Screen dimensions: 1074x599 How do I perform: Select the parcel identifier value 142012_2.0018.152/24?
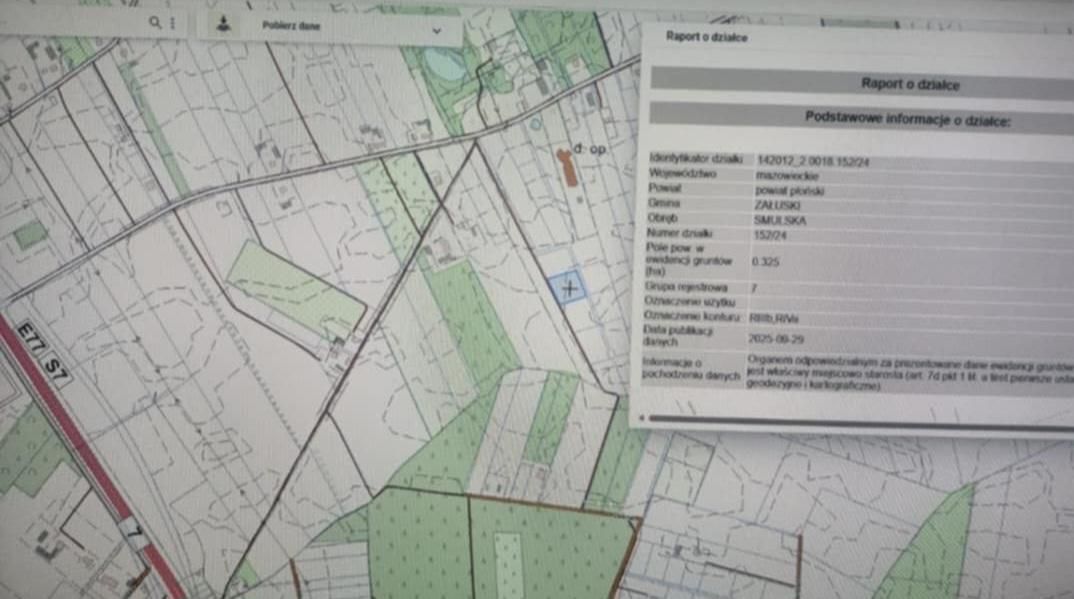[x=813, y=162]
